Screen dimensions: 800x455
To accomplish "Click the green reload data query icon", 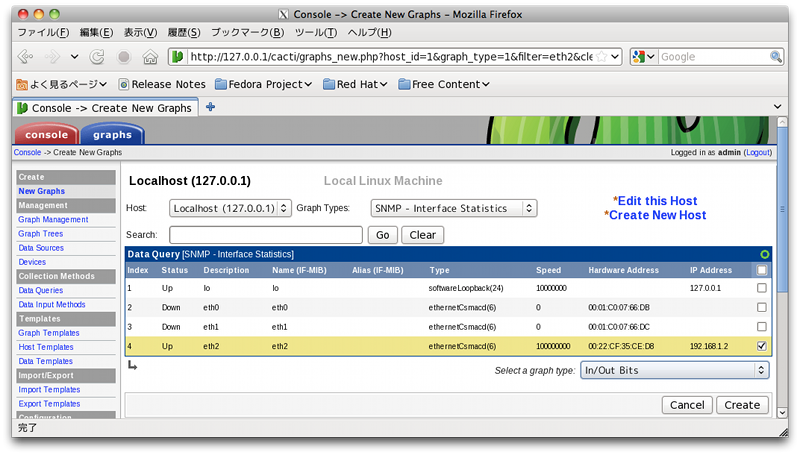I will (765, 255).
